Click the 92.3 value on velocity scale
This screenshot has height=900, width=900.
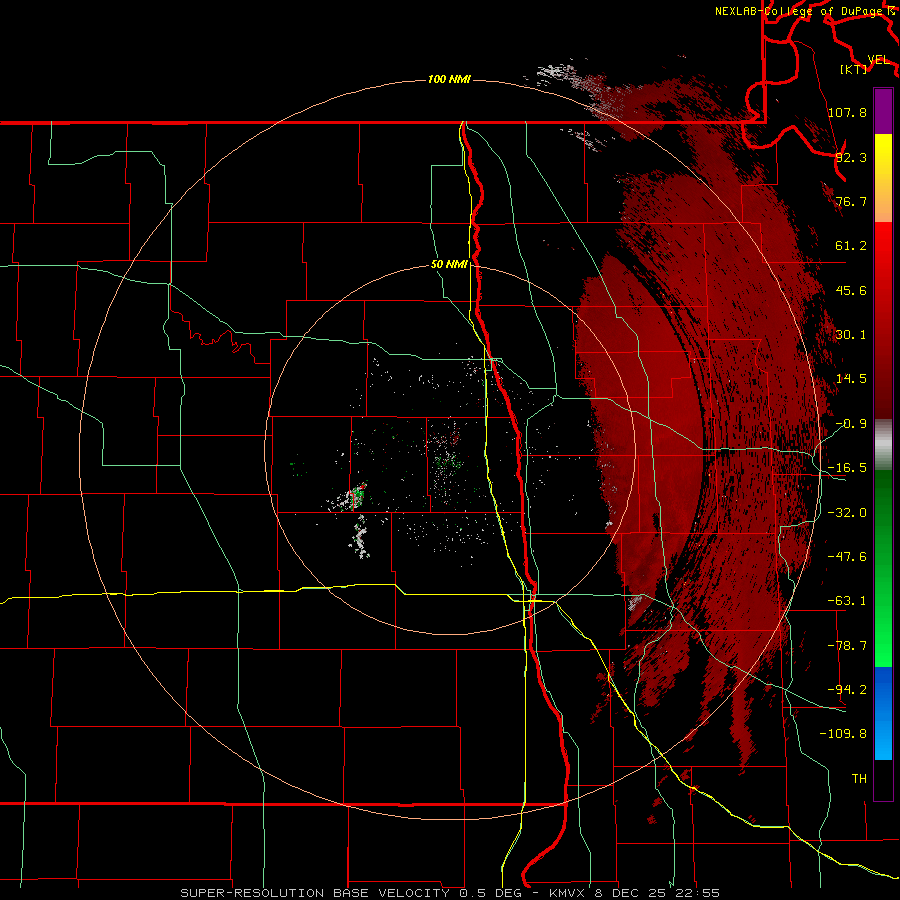(x=851, y=157)
